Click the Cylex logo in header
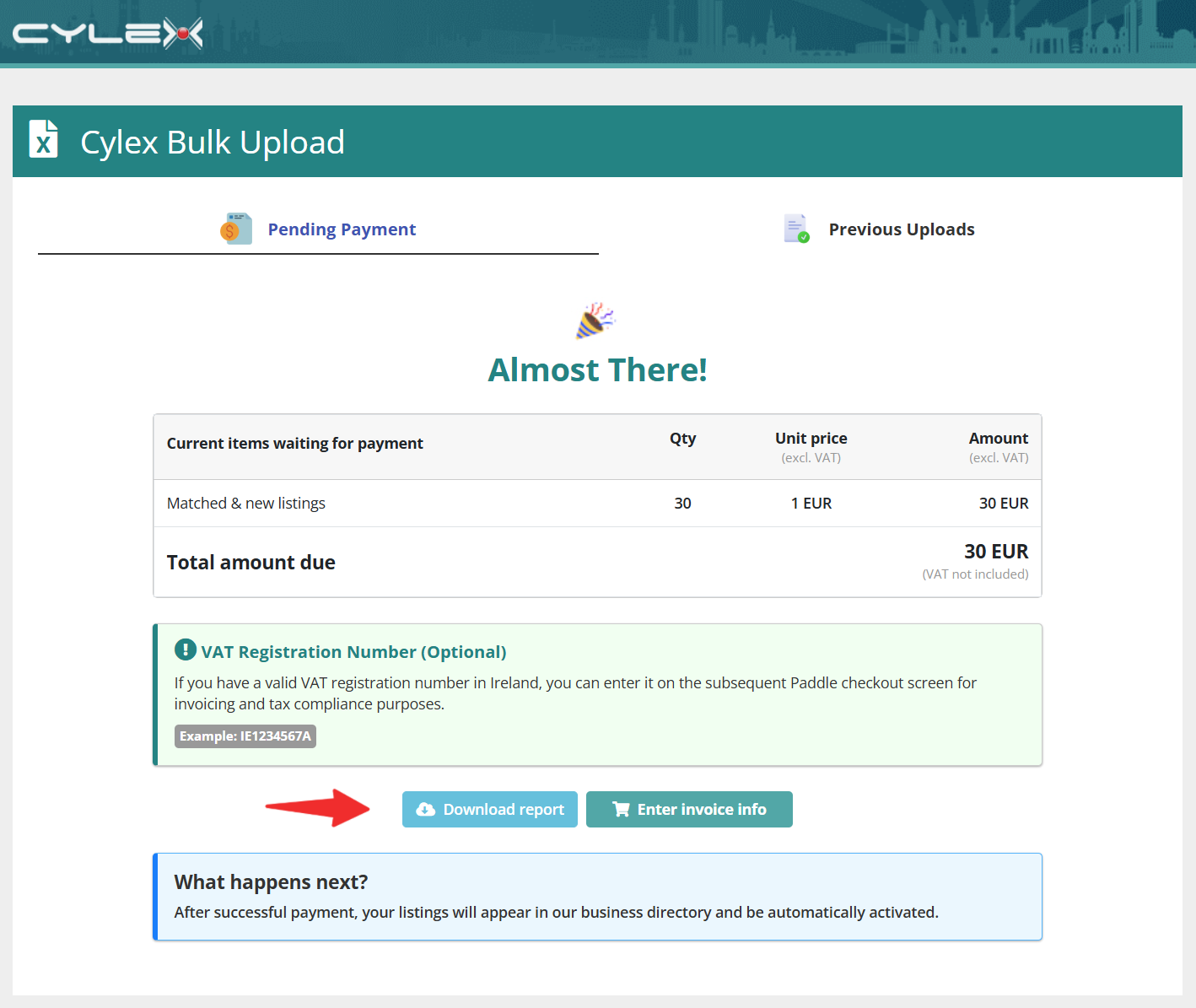Screen dimensions: 1196x1008 click(x=108, y=33)
